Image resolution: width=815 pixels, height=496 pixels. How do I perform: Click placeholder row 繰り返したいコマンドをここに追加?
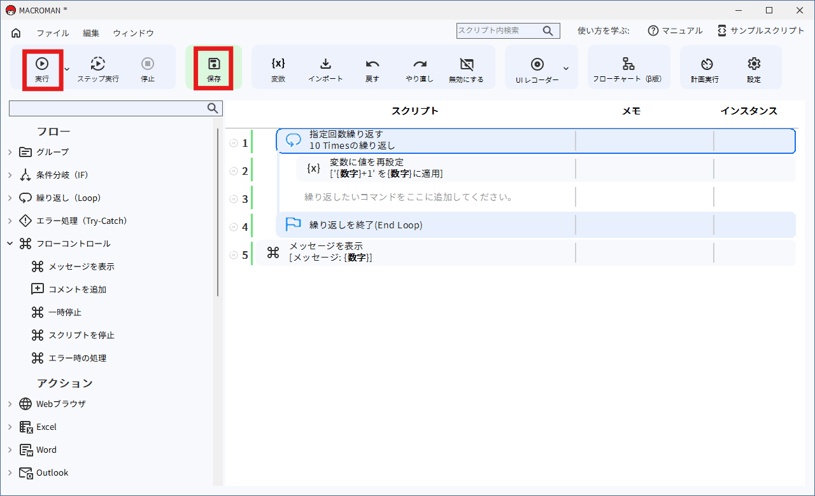[x=409, y=197]
